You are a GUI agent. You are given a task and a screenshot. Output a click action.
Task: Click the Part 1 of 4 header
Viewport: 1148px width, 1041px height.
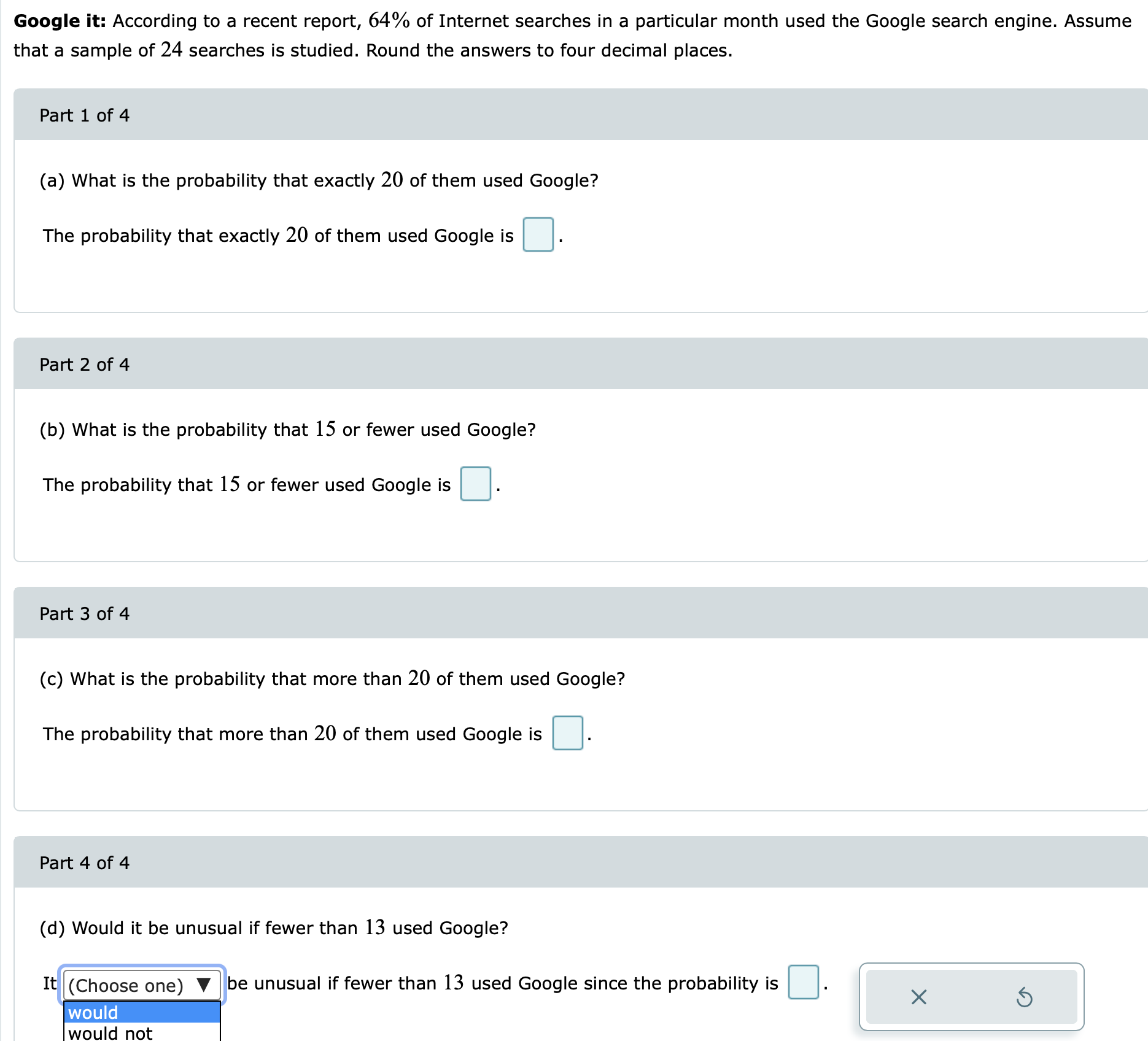point(84,115)
